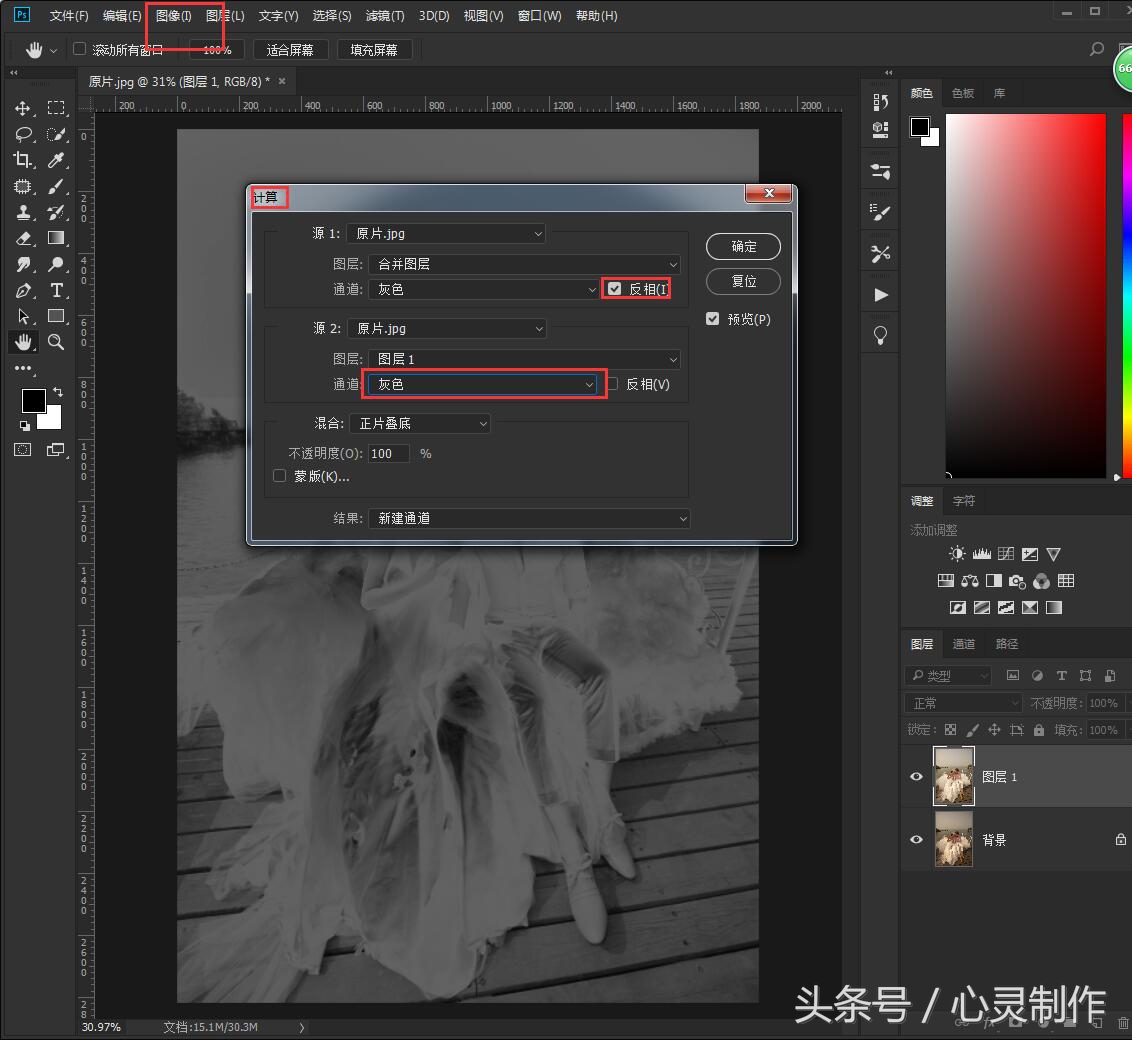Uncheck the 反相(I) checkbox for 源 1
The image size is (1132, 1040).
click(614, 289)
